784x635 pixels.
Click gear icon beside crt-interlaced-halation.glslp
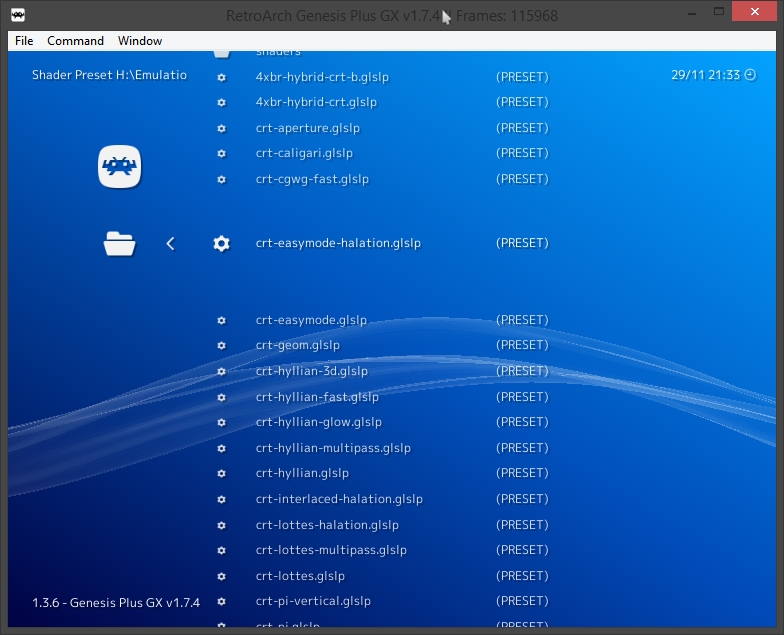[222, 500]
